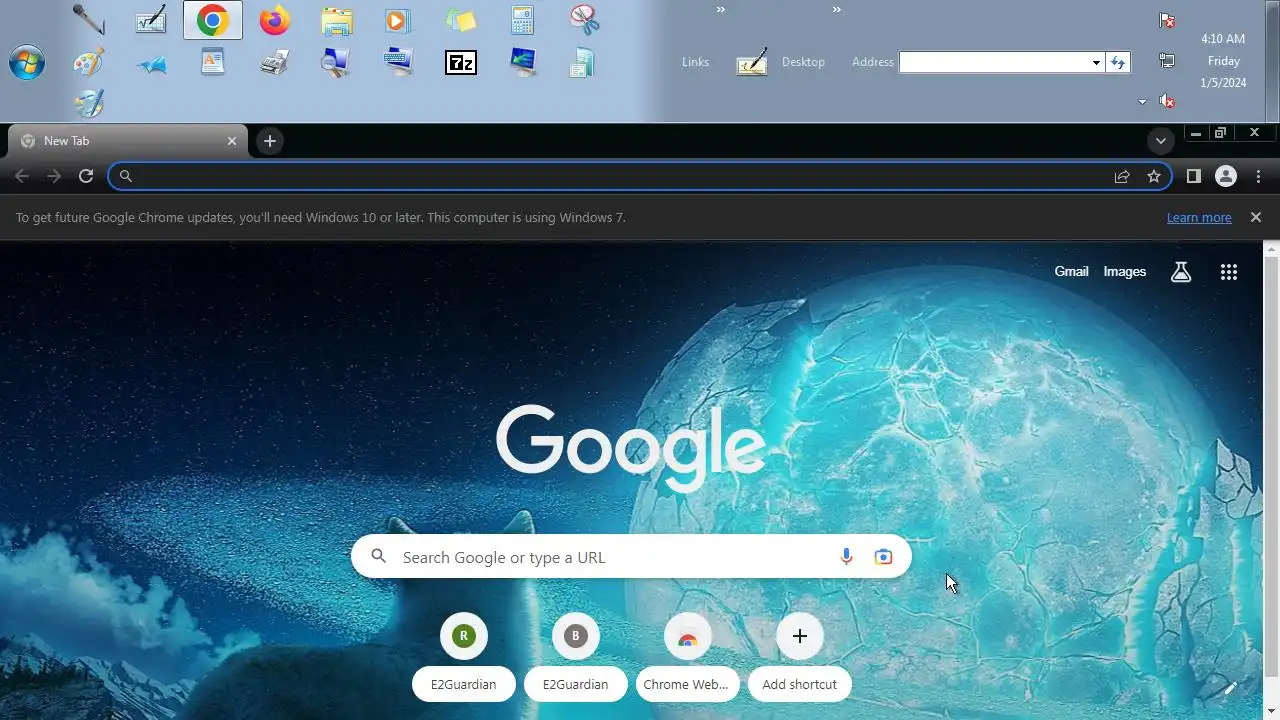This screenshot has width=1280, height=720.
Task: Open Math Input Panel from taskbar
Action: click(150, 20)
